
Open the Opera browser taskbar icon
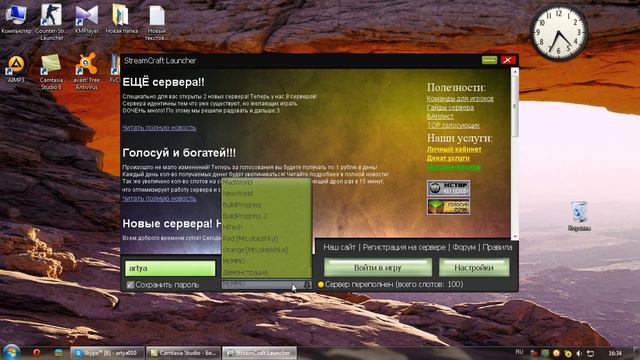(x=37, y=353)
